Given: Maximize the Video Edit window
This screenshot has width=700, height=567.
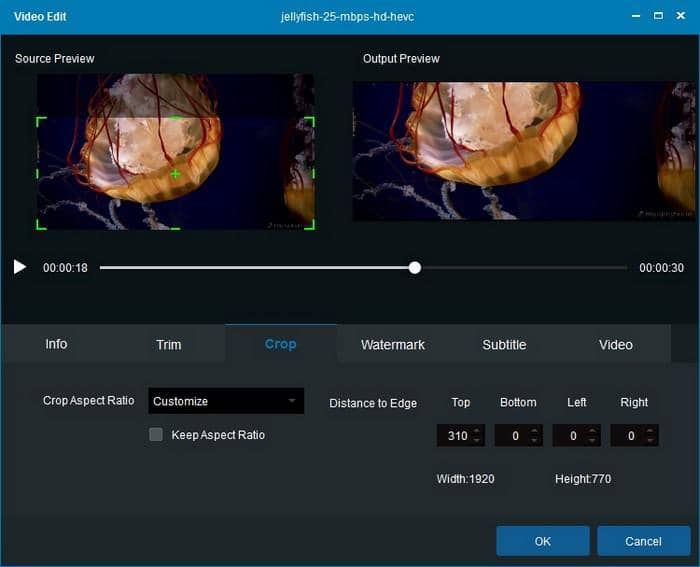Looking at the screenshot, I should [658, 16].
